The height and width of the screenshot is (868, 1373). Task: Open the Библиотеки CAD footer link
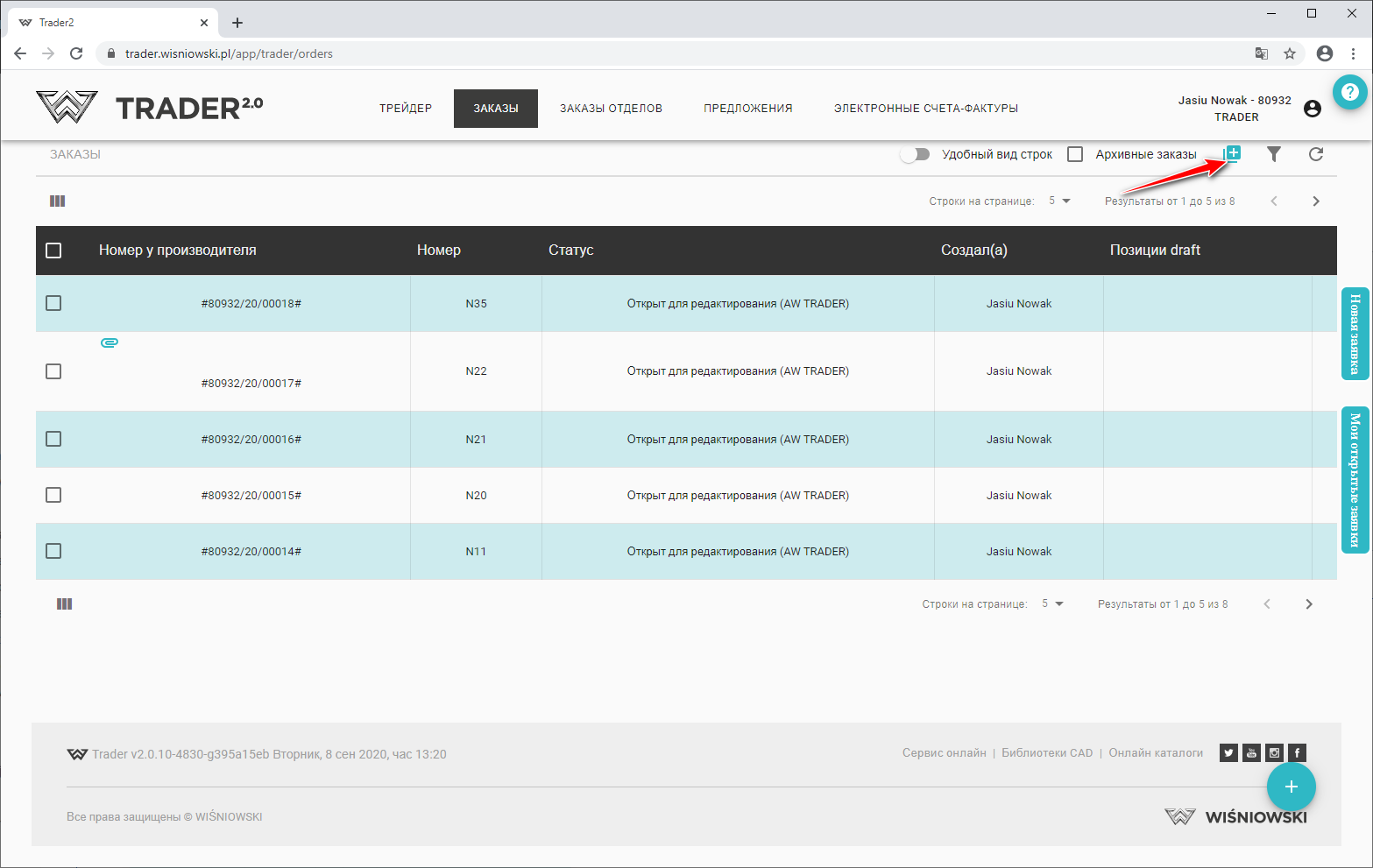1047,753
